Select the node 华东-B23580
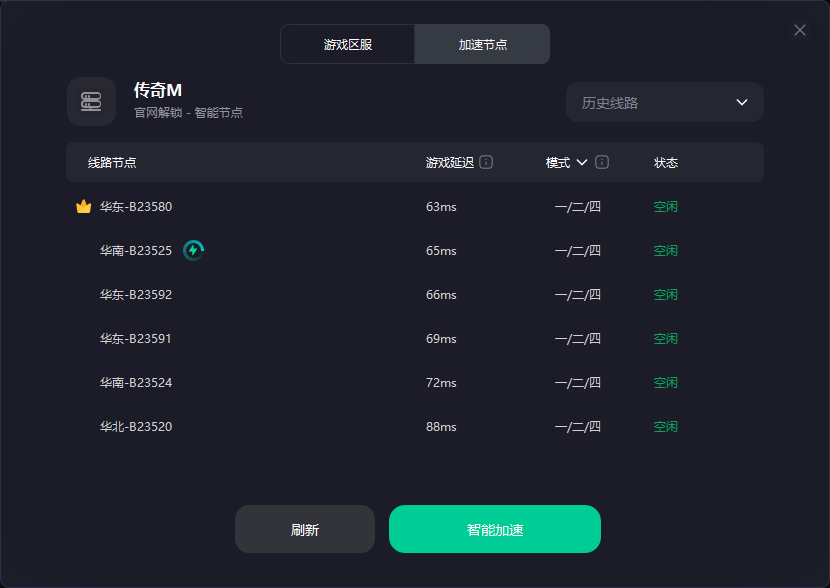830x588 pixels. coord(137,206)
